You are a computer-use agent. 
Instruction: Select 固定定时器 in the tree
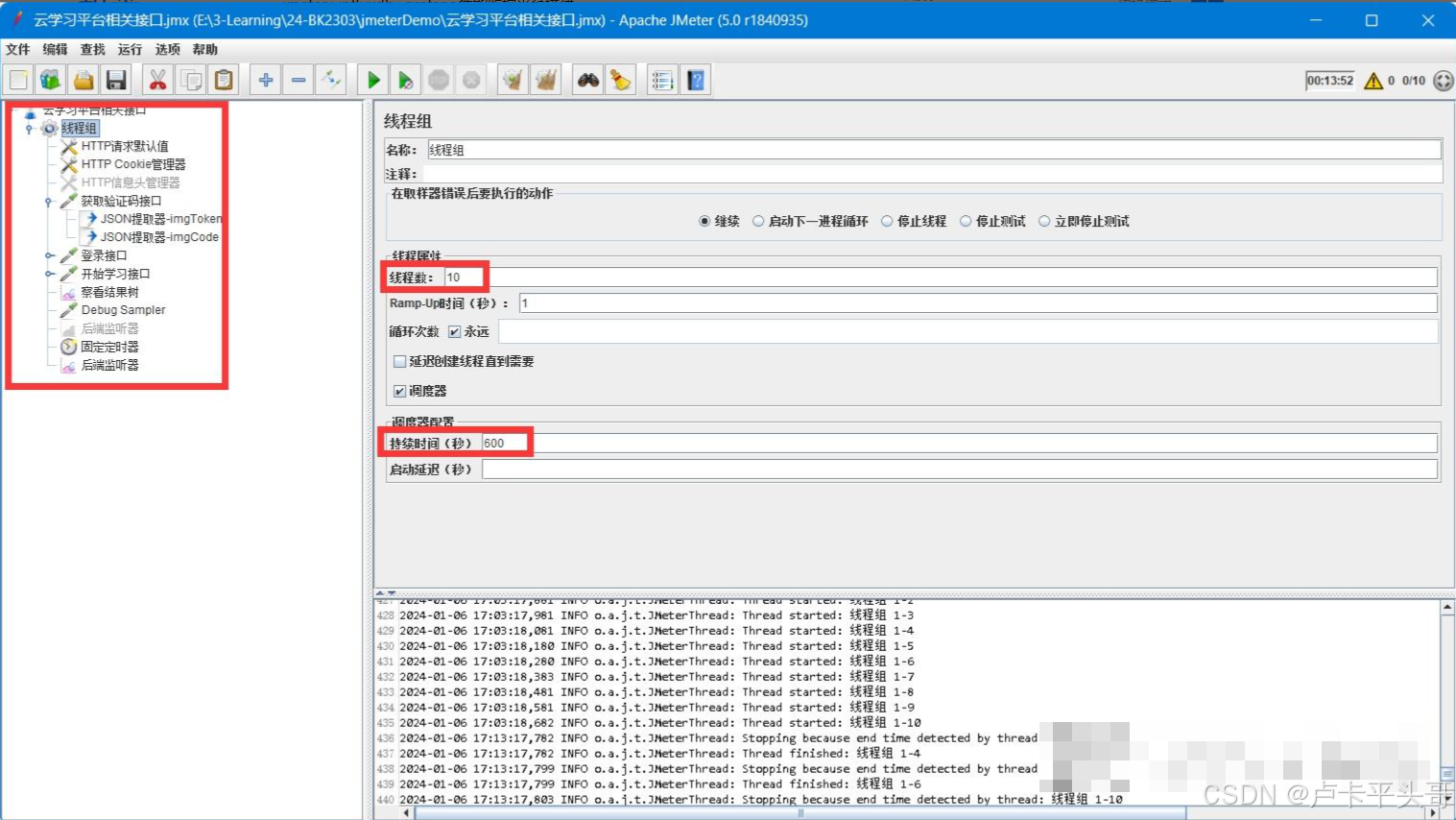(x=109, y=347)
